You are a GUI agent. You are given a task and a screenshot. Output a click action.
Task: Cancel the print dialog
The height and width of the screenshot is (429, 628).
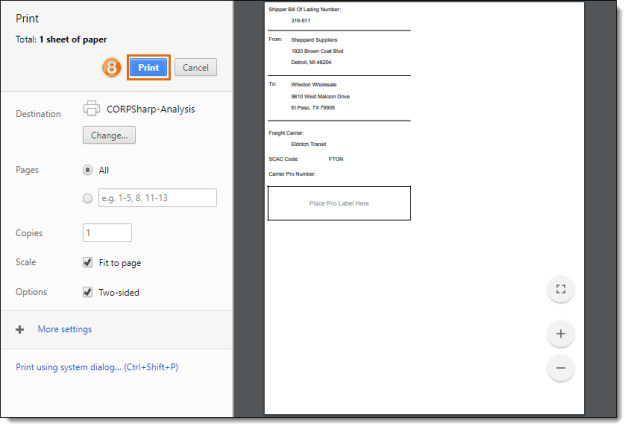[195, 67]
